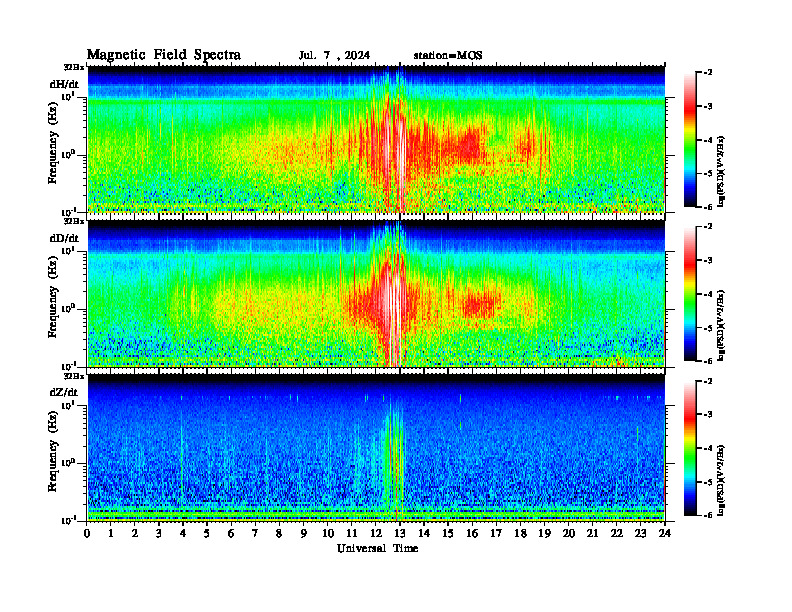The width and height of the screenshot is (792, 612).
Task: Click the dZ/dt spectrogram plot
Action: [x=376, y=447]
